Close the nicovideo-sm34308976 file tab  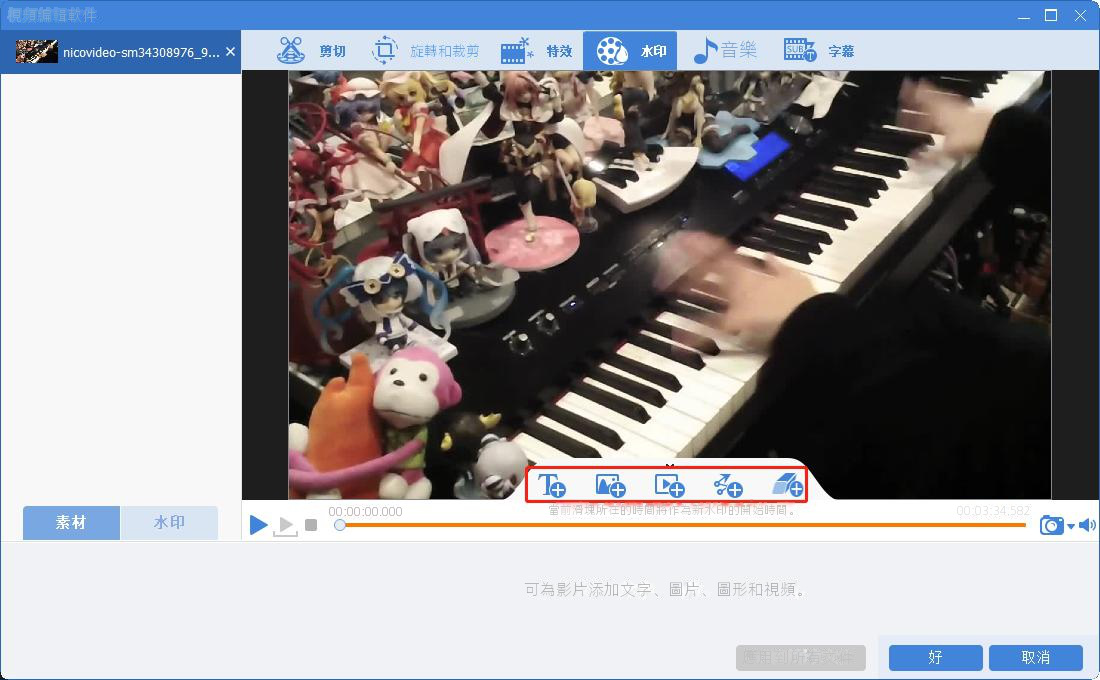(x=230, y=52)
